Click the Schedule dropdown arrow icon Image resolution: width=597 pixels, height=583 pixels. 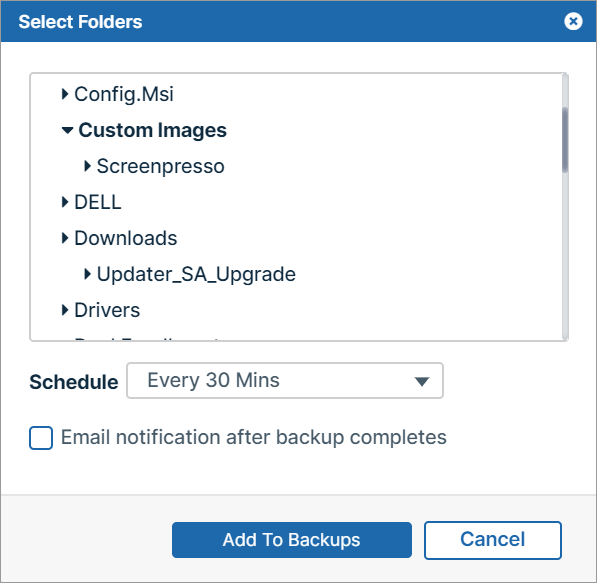[x=422, y=381]
